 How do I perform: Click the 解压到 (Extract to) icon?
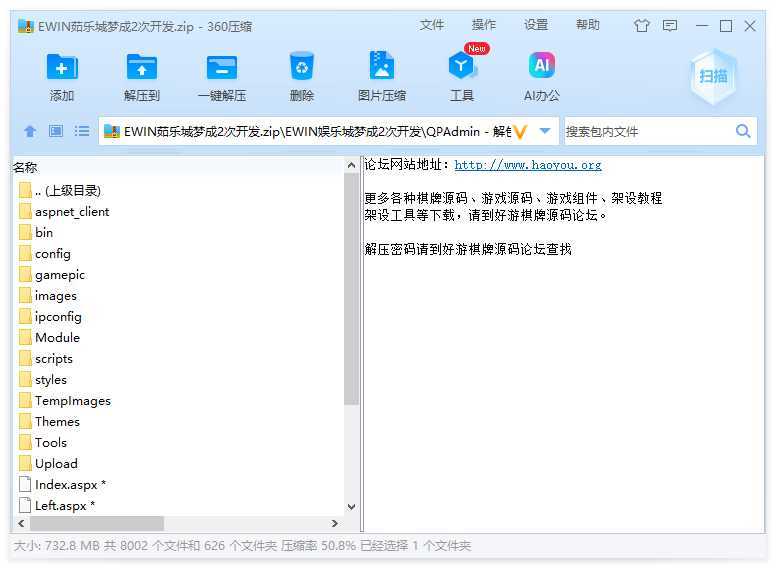[x=142, y=67]
